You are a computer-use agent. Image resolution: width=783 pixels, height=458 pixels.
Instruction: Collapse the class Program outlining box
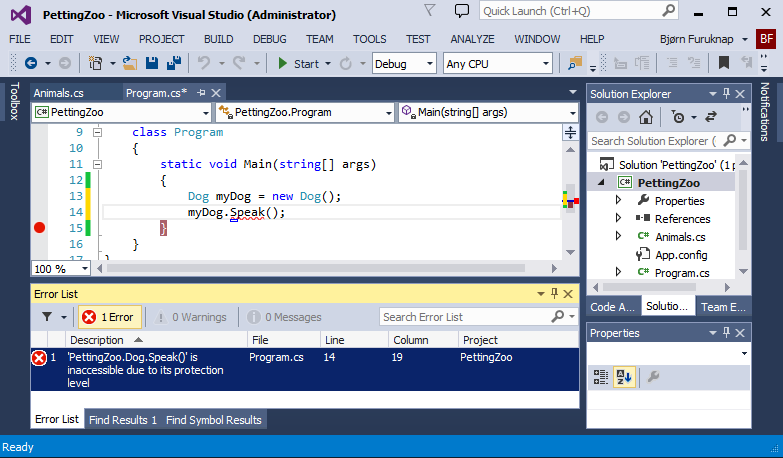98,132
